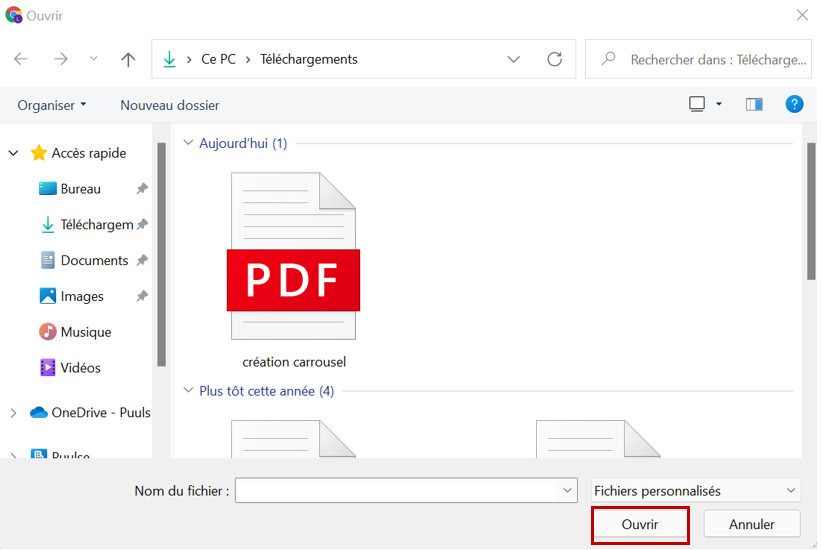Go back with the left arrow

pos(21,59)
